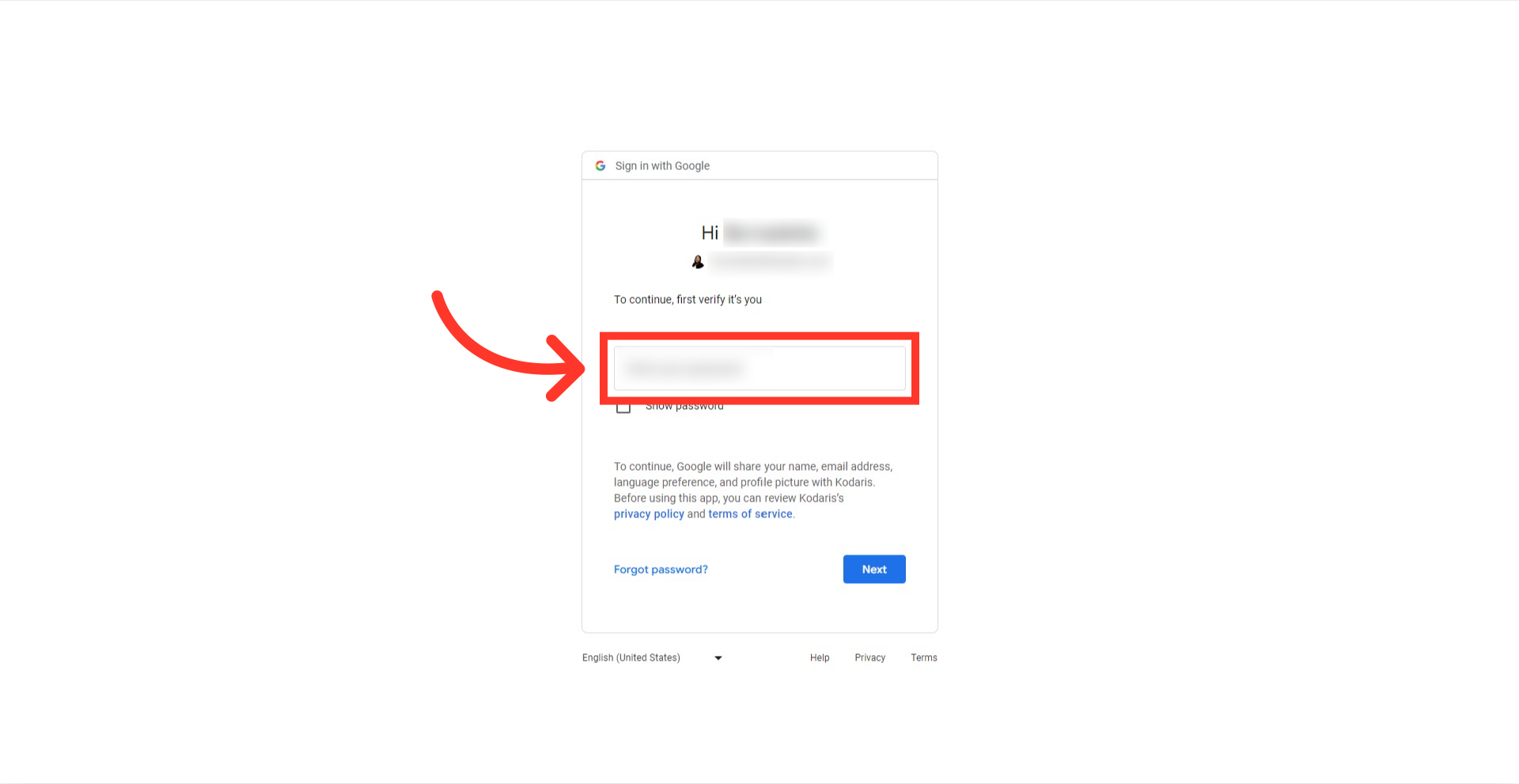Viewport: 1519px width, 784px height.
Task: Click the blue Next button
Action: (x=874, y=570)
